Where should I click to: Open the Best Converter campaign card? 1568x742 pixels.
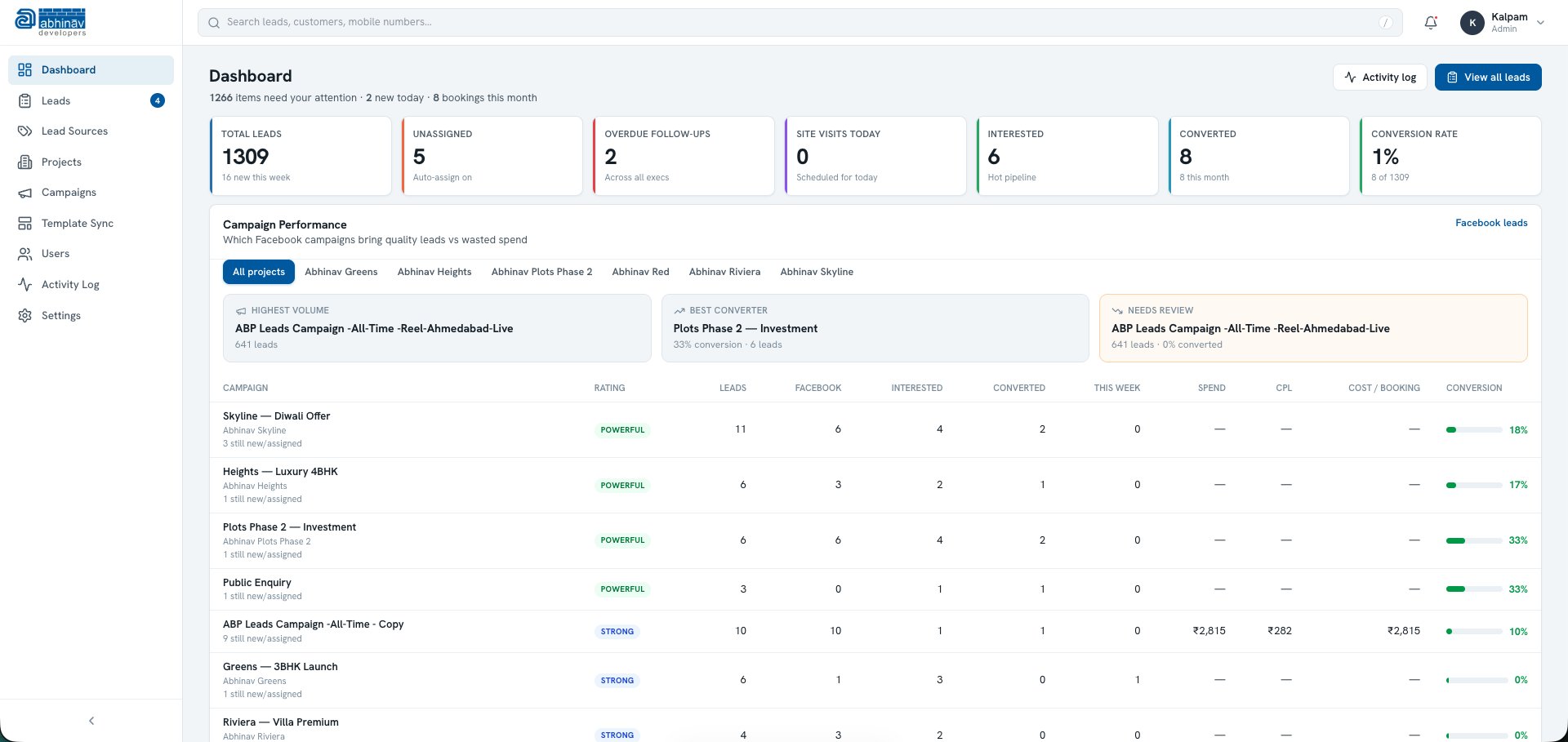click(875, 328)
